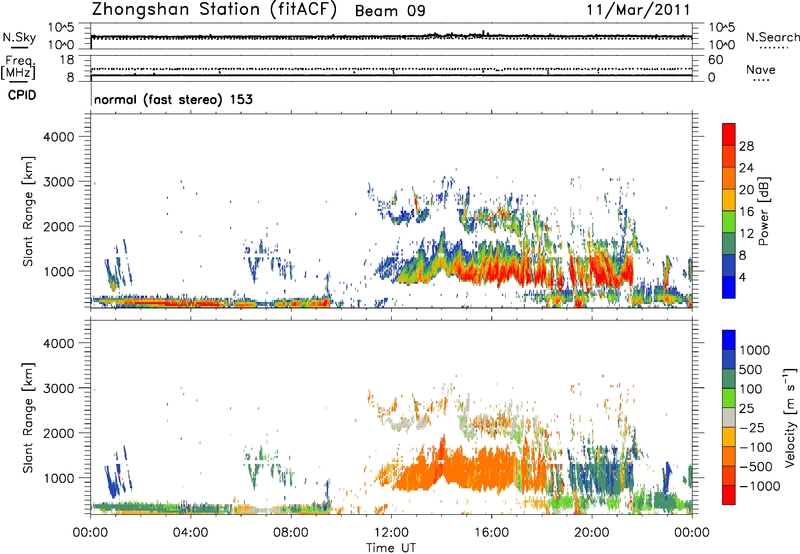Click the 1000 tick in the power panel
The width and height of the screenshot is (800, 554).
click(x=59, y=271)
